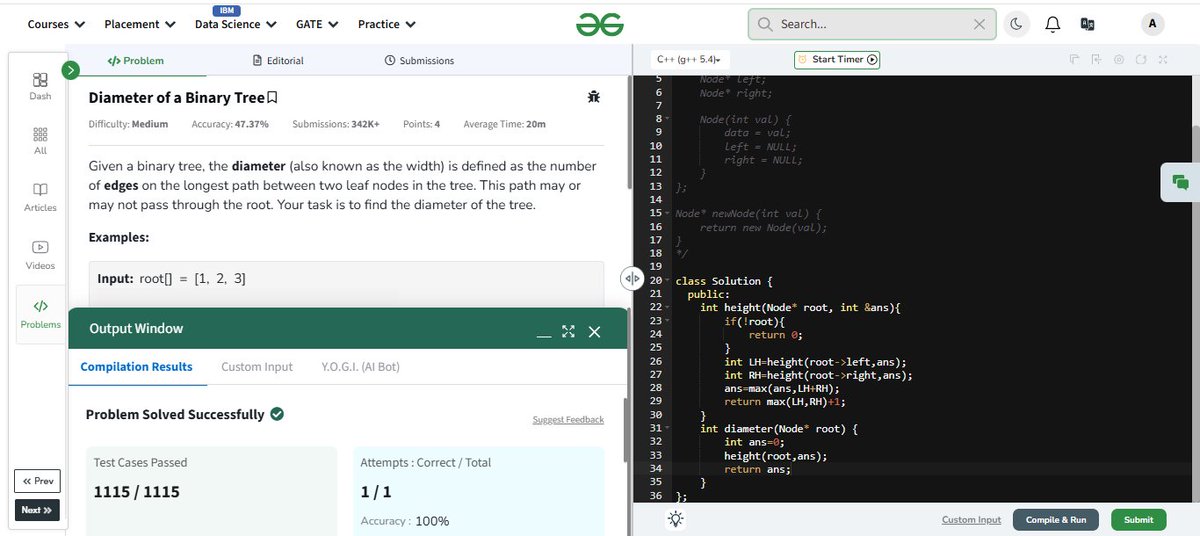
Task: Switch to the Problem tab
Action: pos(136,61)
